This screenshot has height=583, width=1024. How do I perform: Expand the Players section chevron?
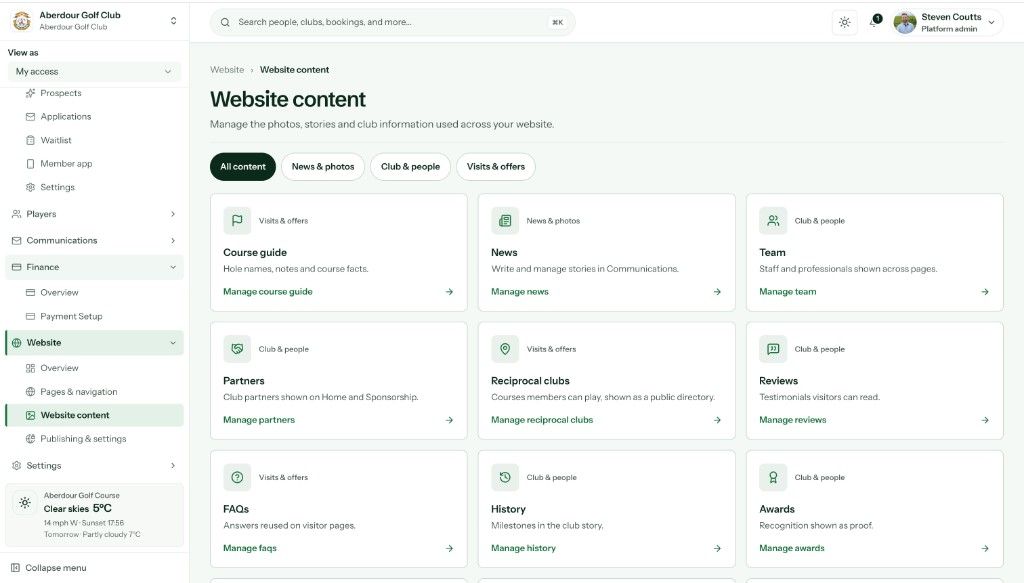click(173, 213)
